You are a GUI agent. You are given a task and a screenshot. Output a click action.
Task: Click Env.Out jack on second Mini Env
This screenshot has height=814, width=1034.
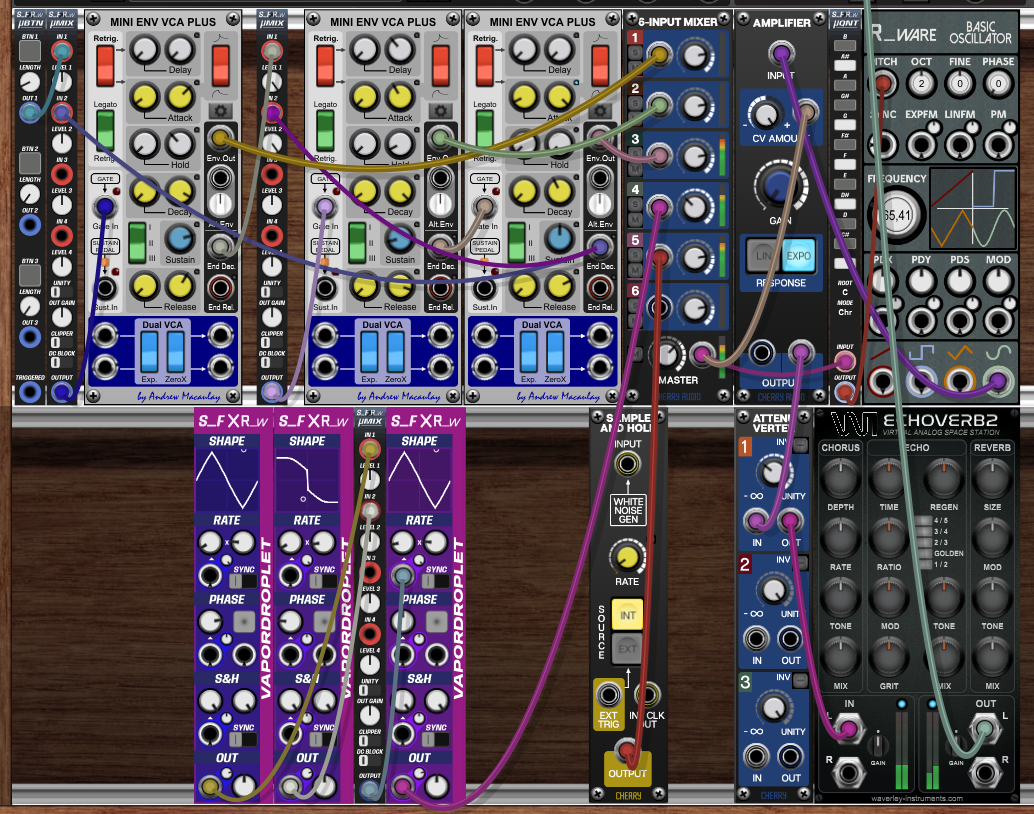[x=441, y=139]
